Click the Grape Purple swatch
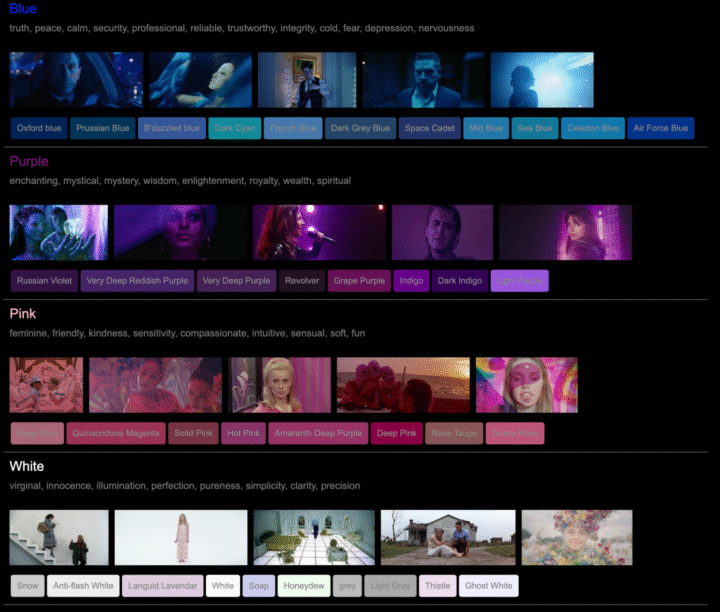The width and height of the screenshot is (720, 612). point(359,281)
